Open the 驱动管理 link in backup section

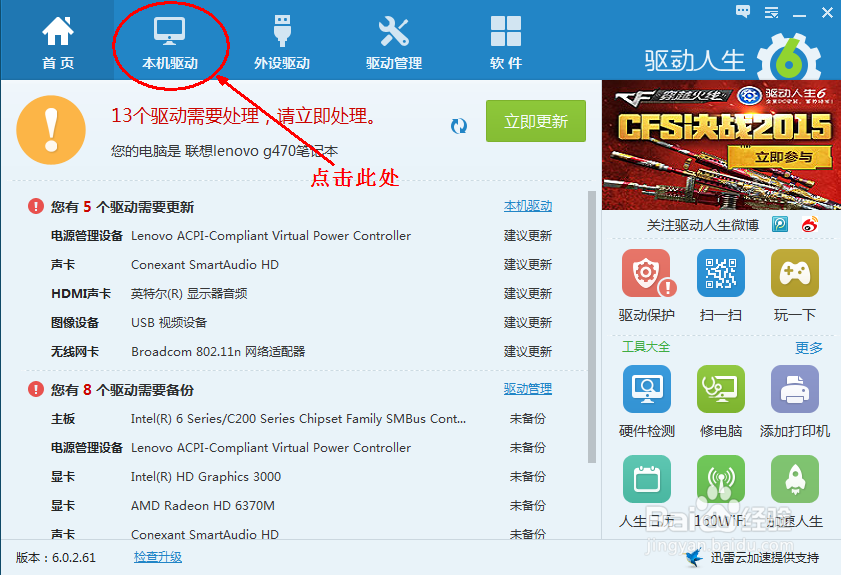pyautogui.click(x=528, y=389)
